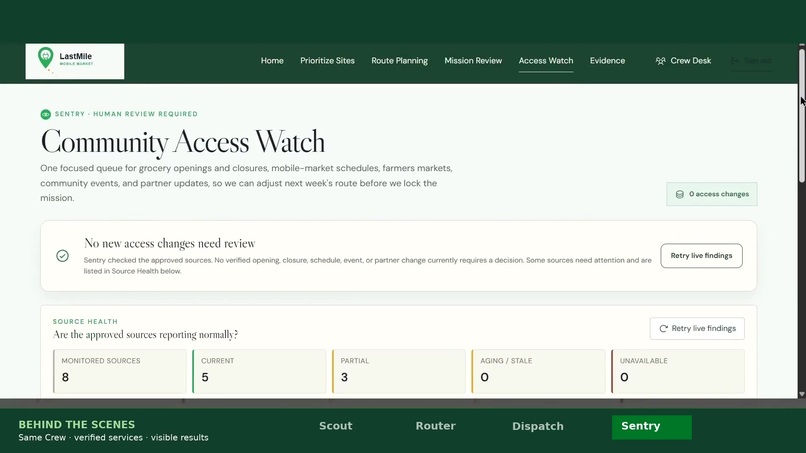Navigate to Mission Review

point(473,61)
